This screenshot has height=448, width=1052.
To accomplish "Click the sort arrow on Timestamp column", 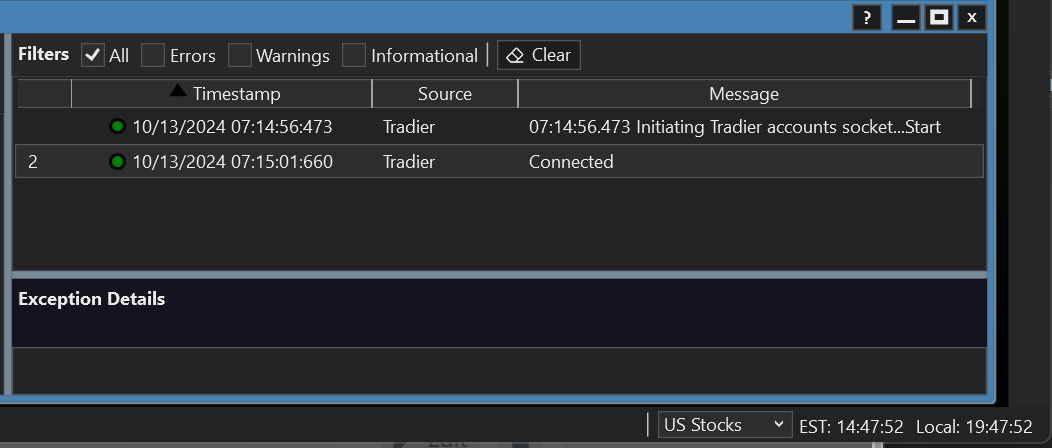I will pyautogui.click(x=178, y=91).
